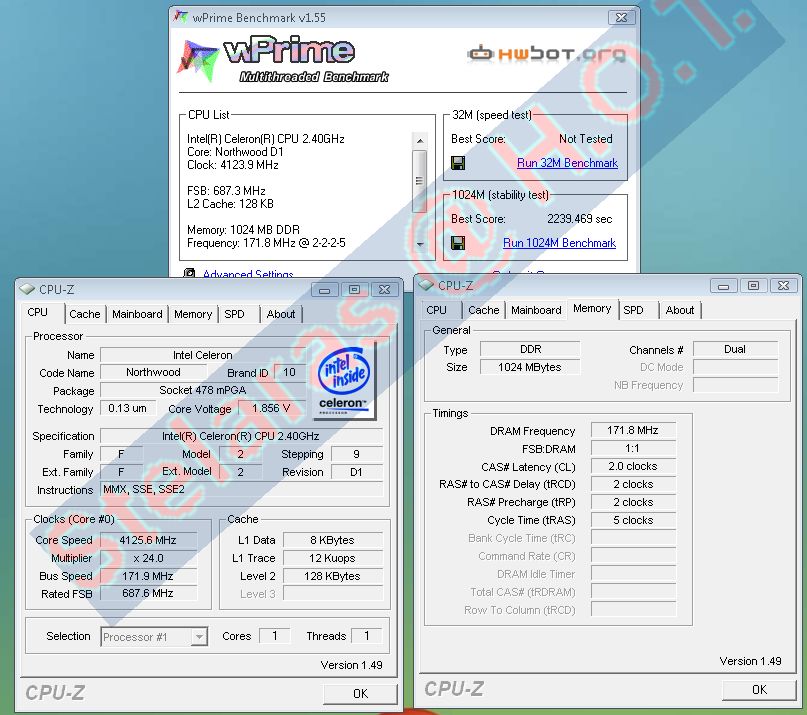Select Memory tab in right CPU-Z window
Screen dimensions: 807x715
click(592, 308)
